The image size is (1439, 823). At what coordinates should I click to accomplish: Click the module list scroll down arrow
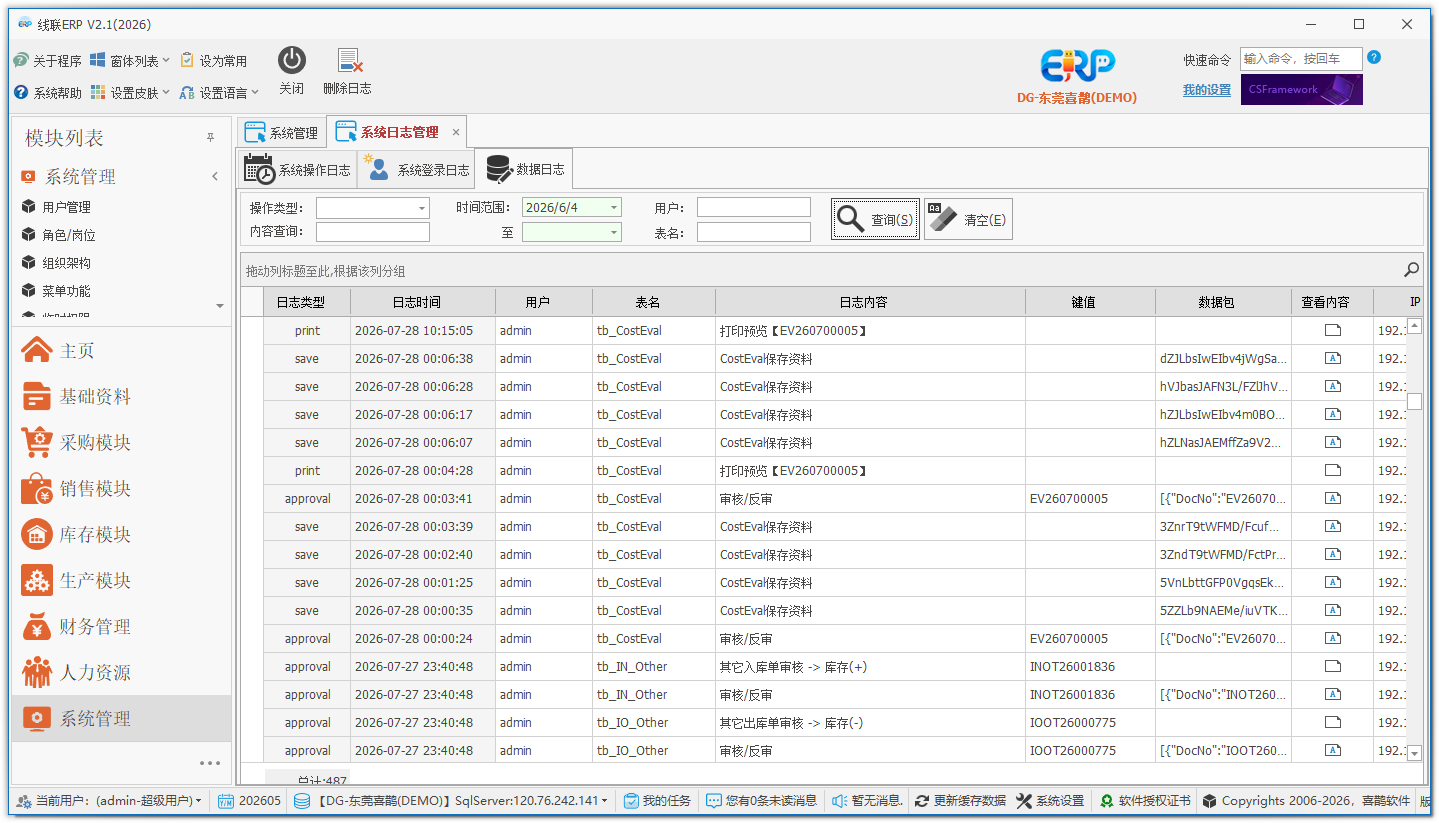click(x=220, y=306)
